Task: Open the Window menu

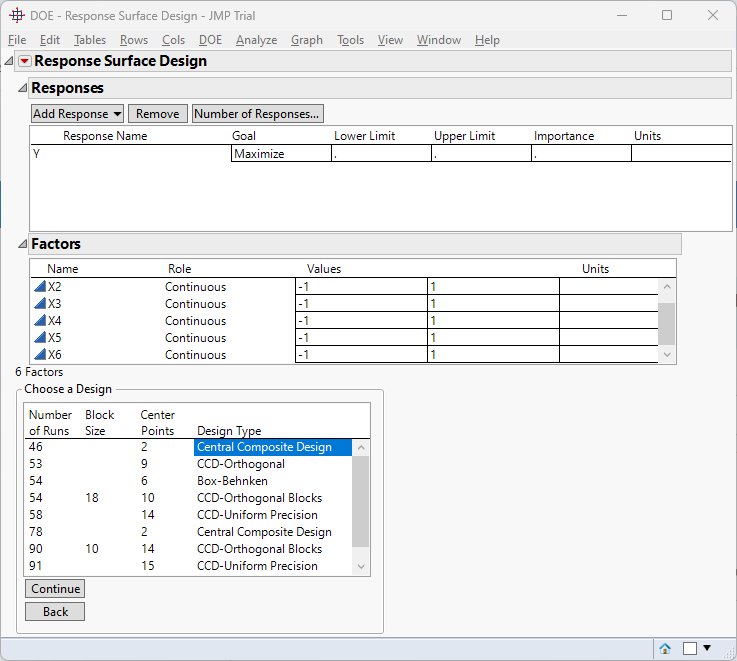Action: [439, 40]
